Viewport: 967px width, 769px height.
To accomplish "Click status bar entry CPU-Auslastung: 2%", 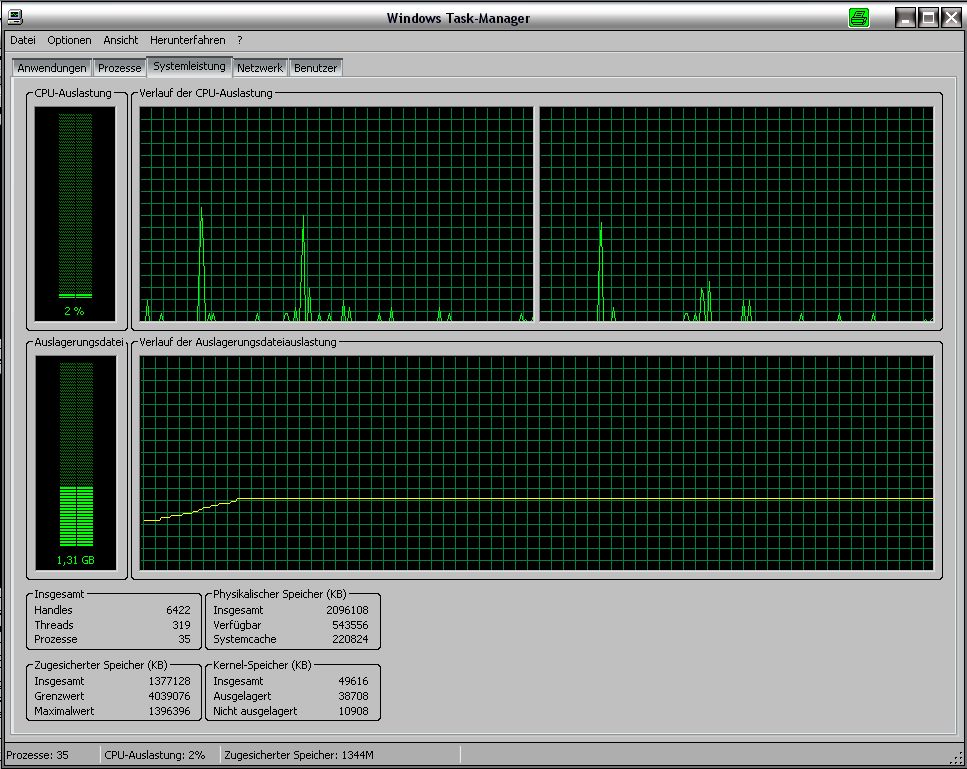I will tap(155, 755).
